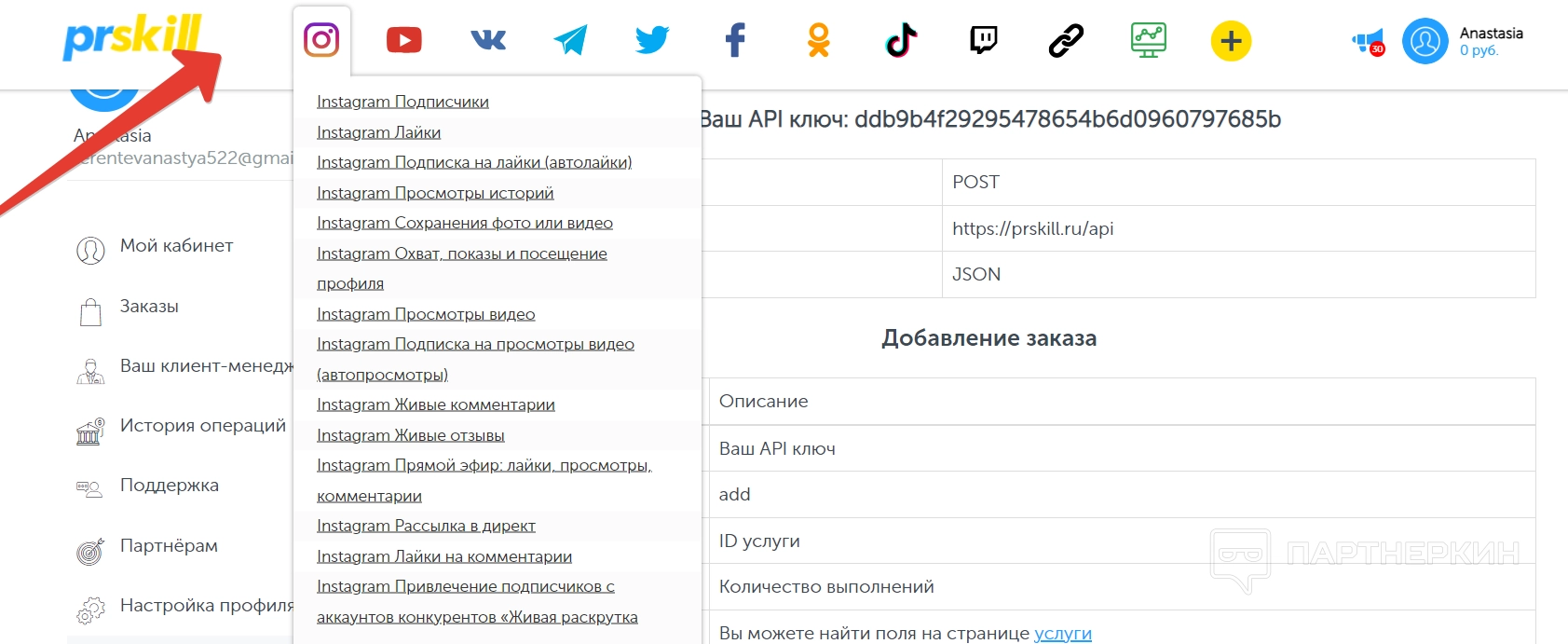Viewport: 1568px width, 644px height.
Task: Click the История операций bank icon
Action: [x=90, y=432]
